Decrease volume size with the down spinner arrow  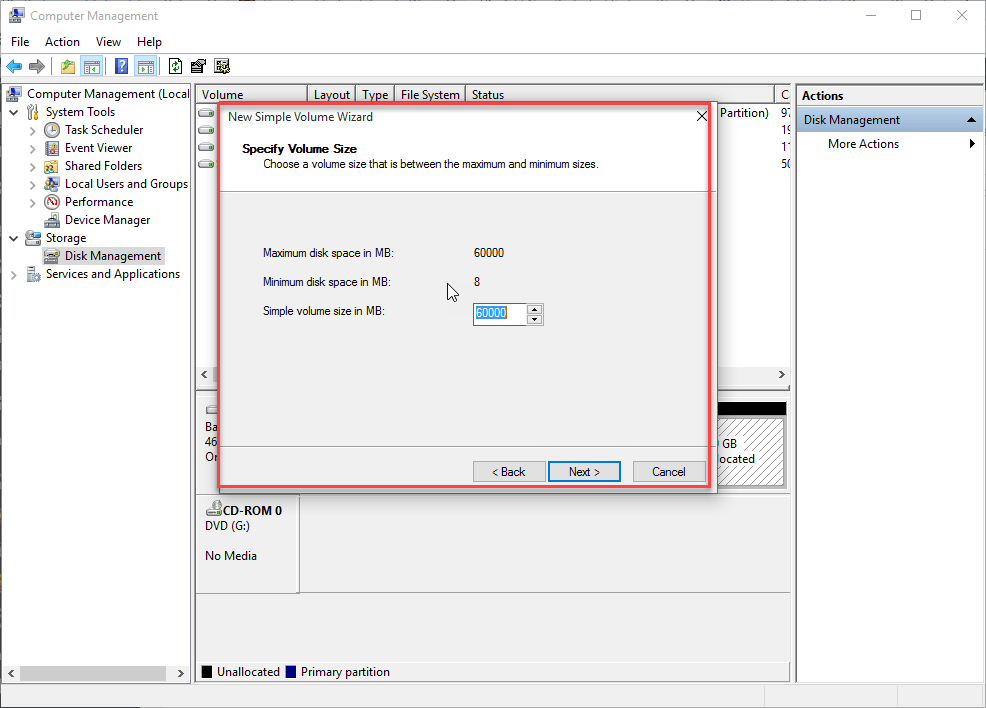pyautogui.click(x=535, y=320)
